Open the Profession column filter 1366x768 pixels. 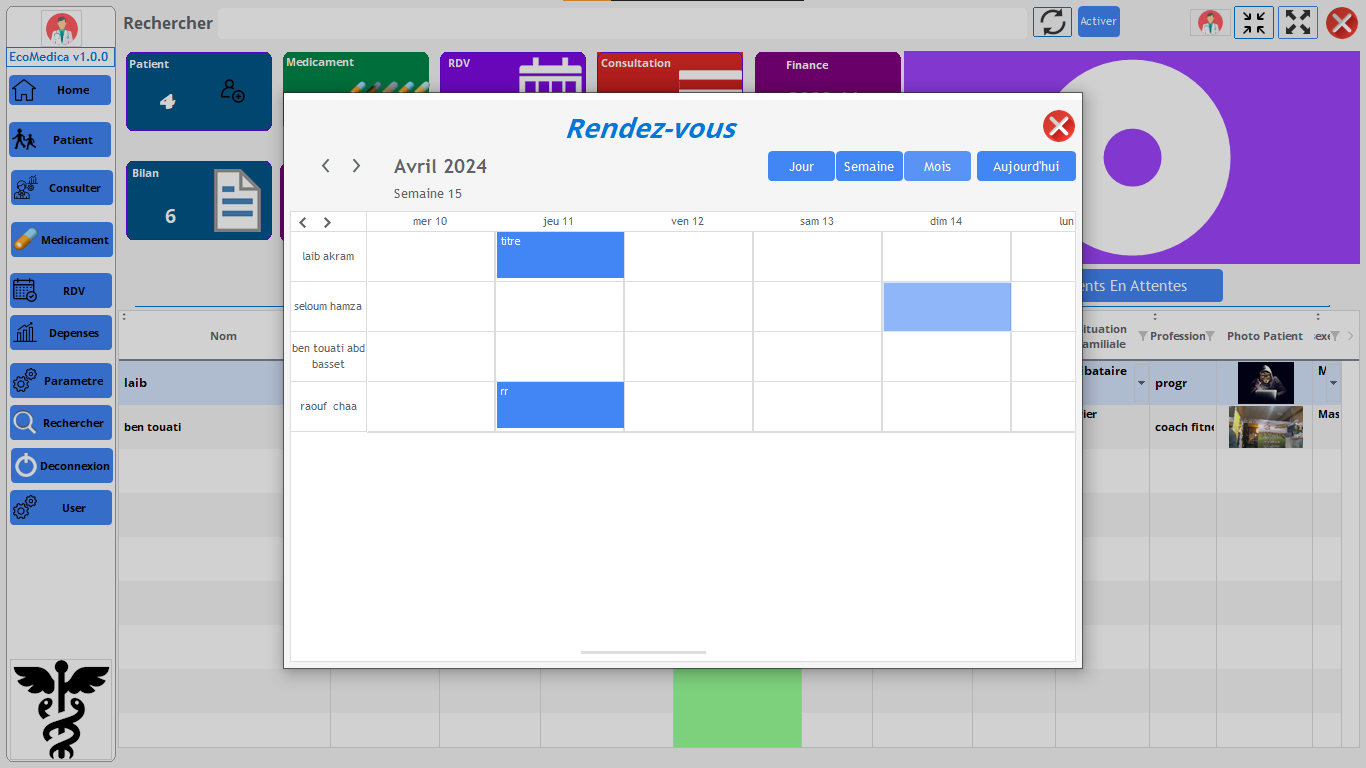pyautogui.click(x=1210, y=336)
